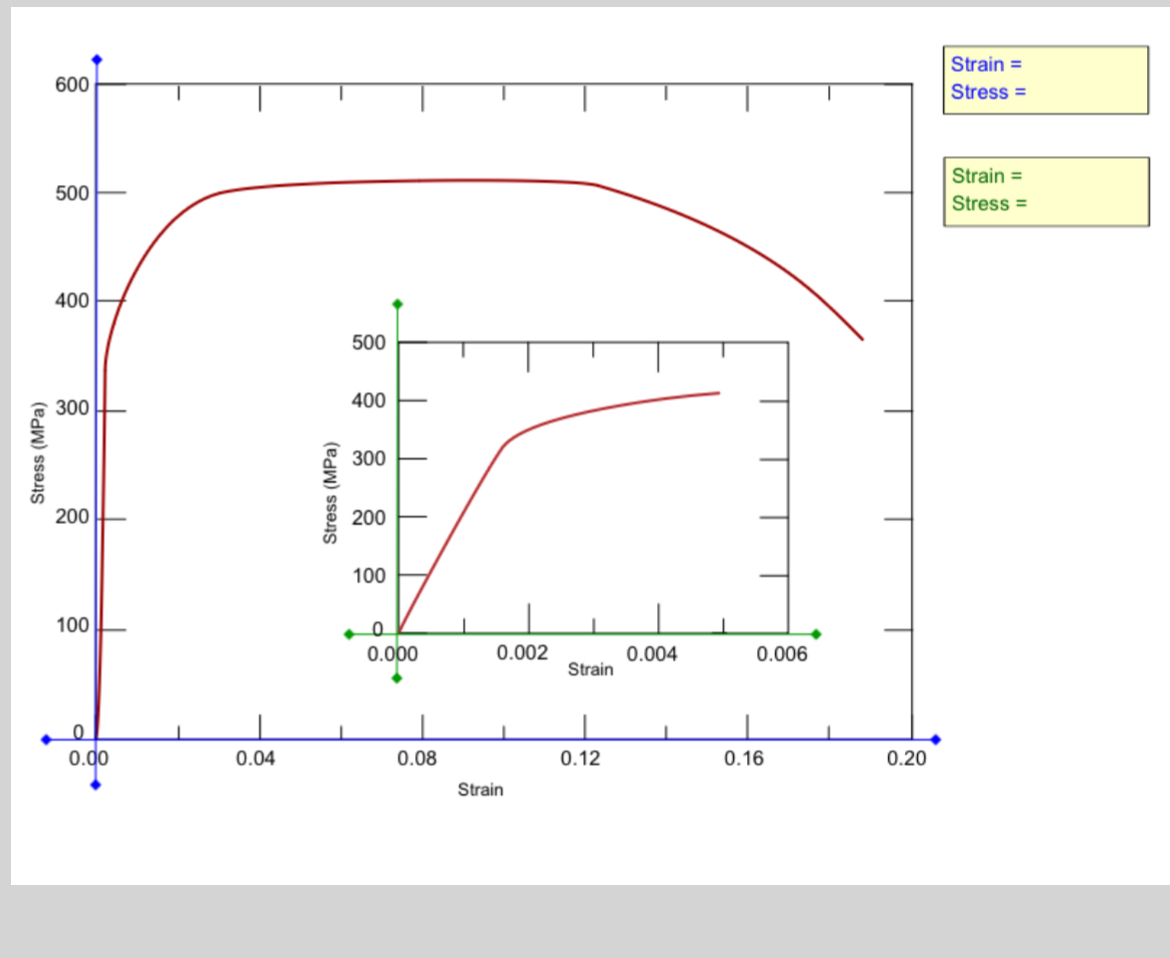The image size is (1170, 958).
Task: Select the green diamond right of the inset axis
Action: (816, 633)
